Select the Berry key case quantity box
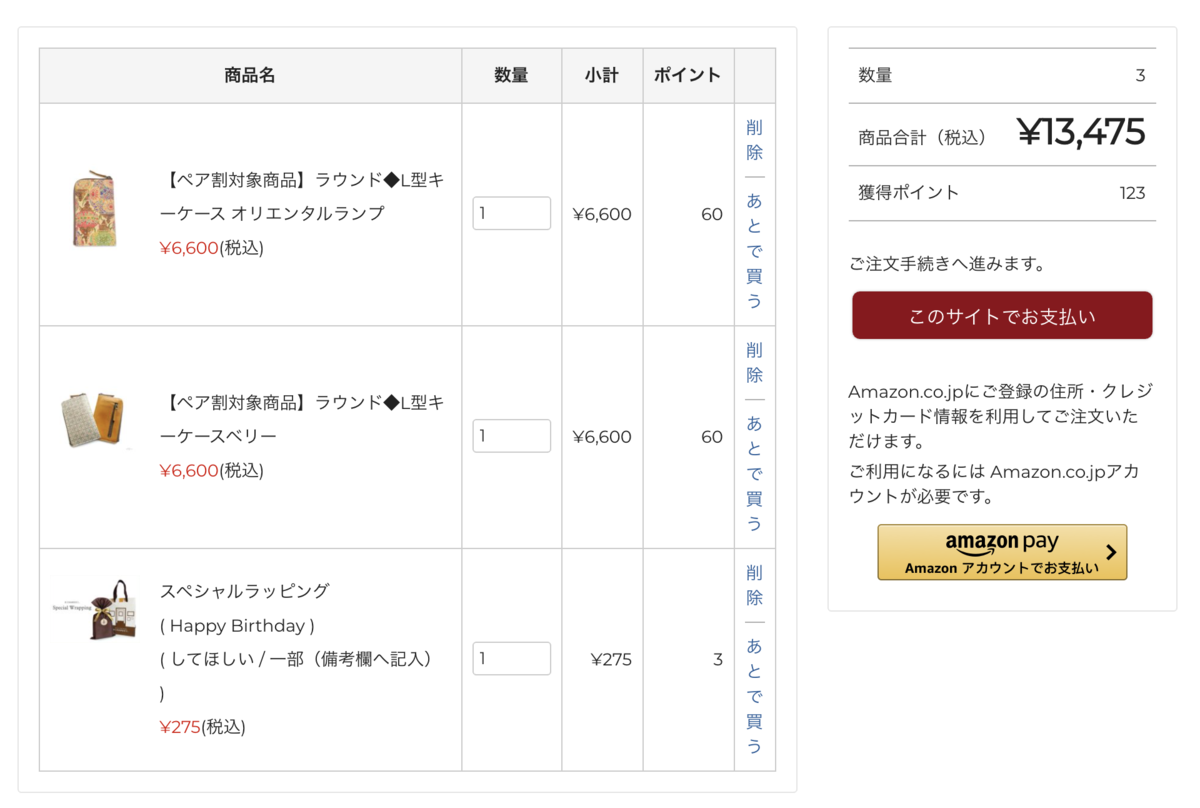The height and width of the screenshot is (808, 1200). click(x=511, y=435)
